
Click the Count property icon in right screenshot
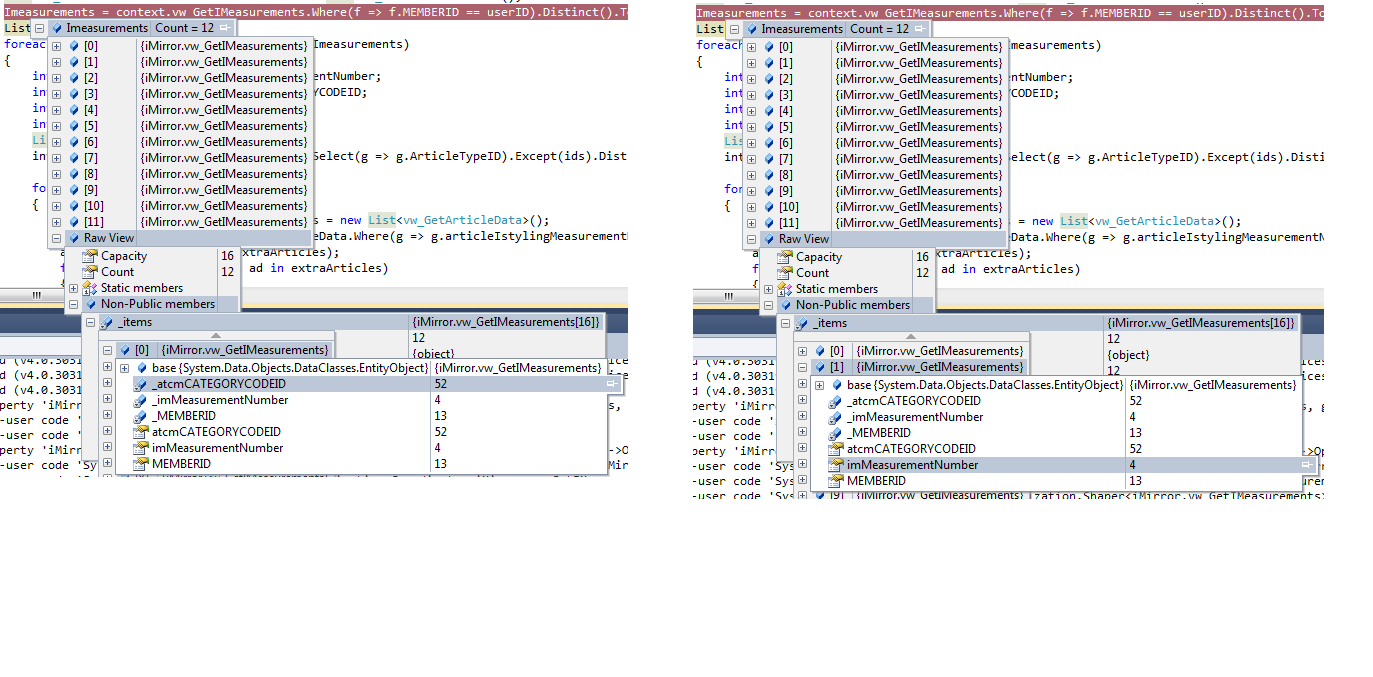point(785,273)
